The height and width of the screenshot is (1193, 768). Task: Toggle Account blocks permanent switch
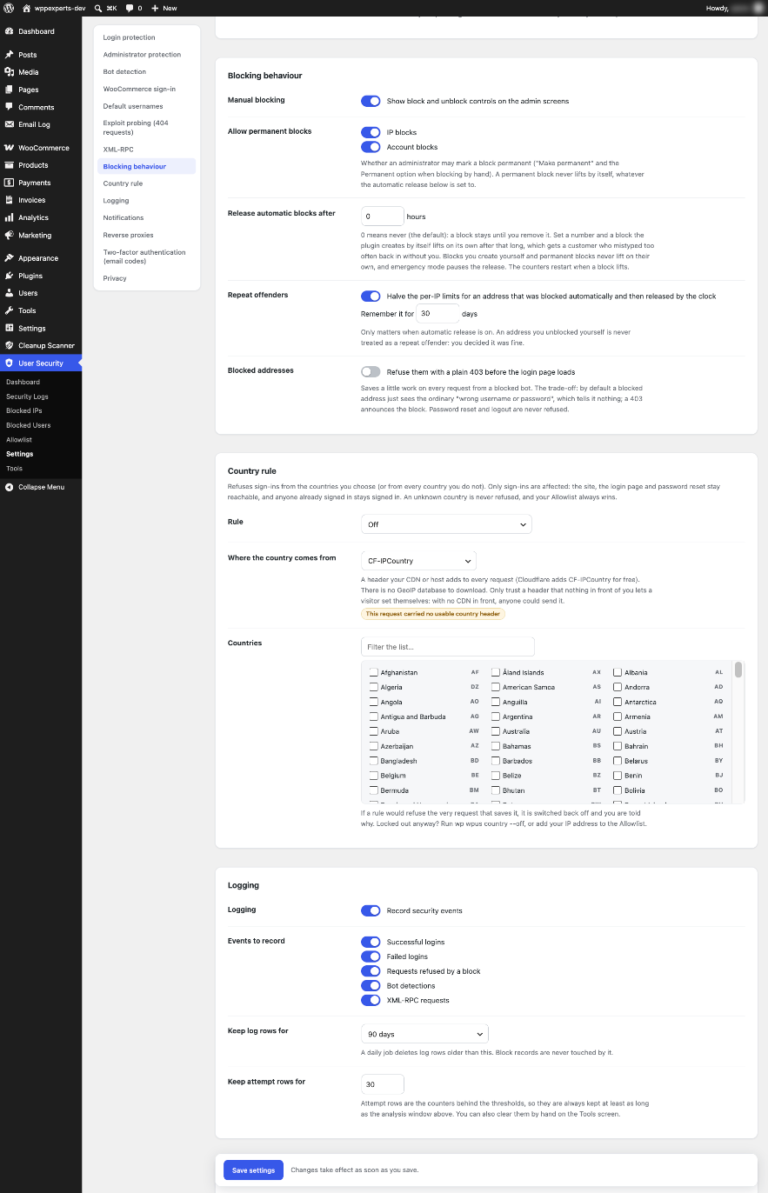click(x=371, y=147)
